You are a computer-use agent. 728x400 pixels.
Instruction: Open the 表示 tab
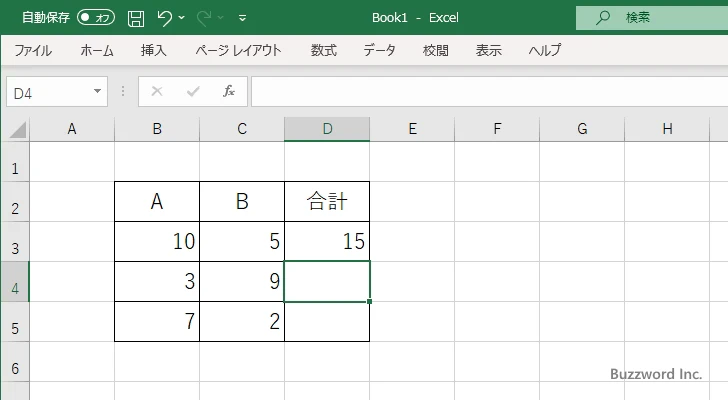pos(488,50)
